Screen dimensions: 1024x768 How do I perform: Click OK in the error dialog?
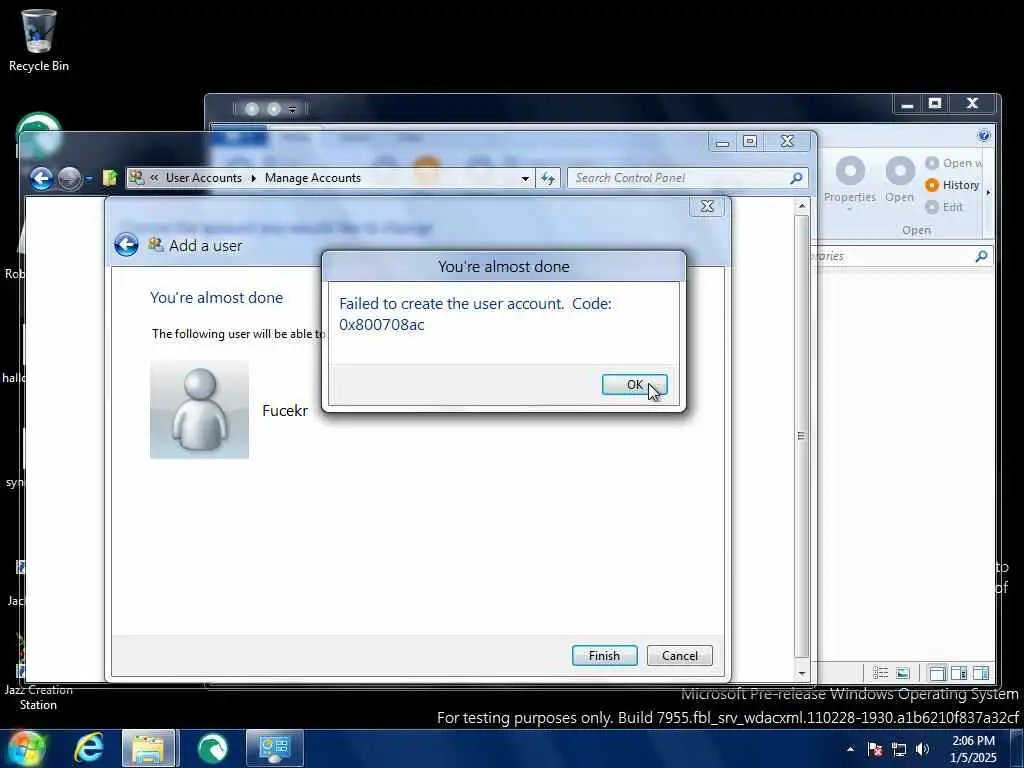point(634,385)
